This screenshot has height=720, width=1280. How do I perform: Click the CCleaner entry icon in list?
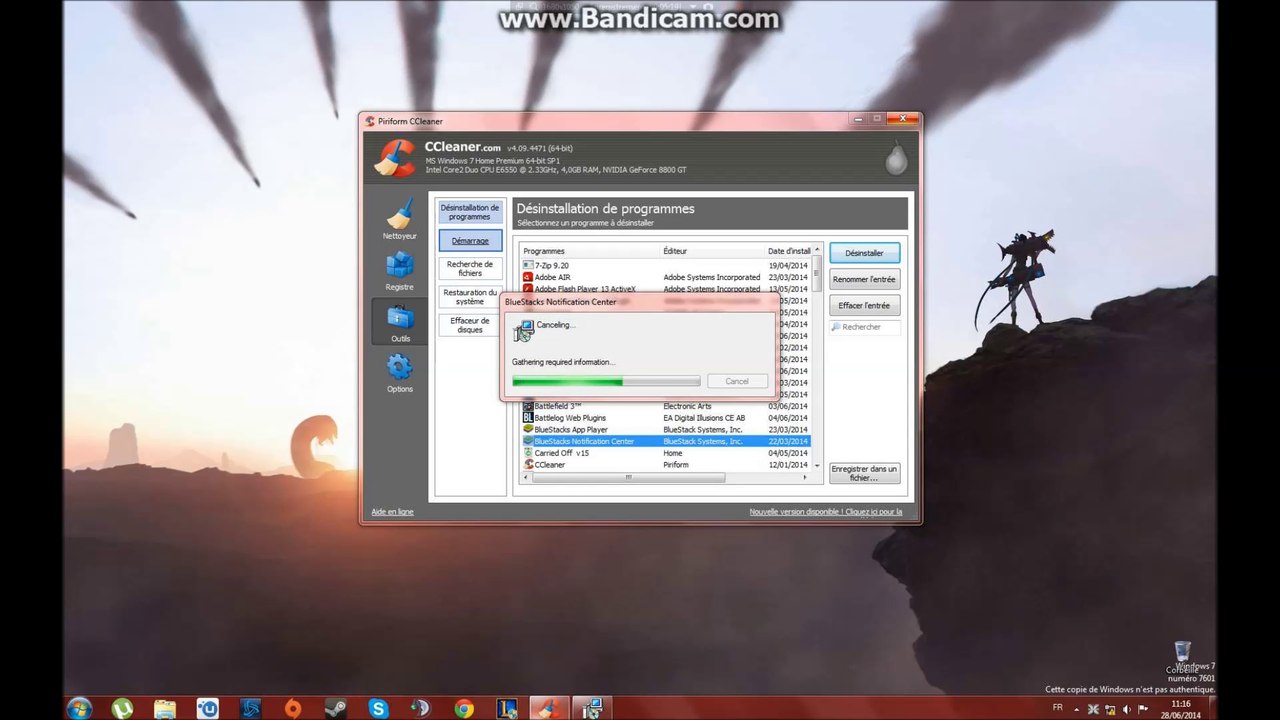(527, 465)
